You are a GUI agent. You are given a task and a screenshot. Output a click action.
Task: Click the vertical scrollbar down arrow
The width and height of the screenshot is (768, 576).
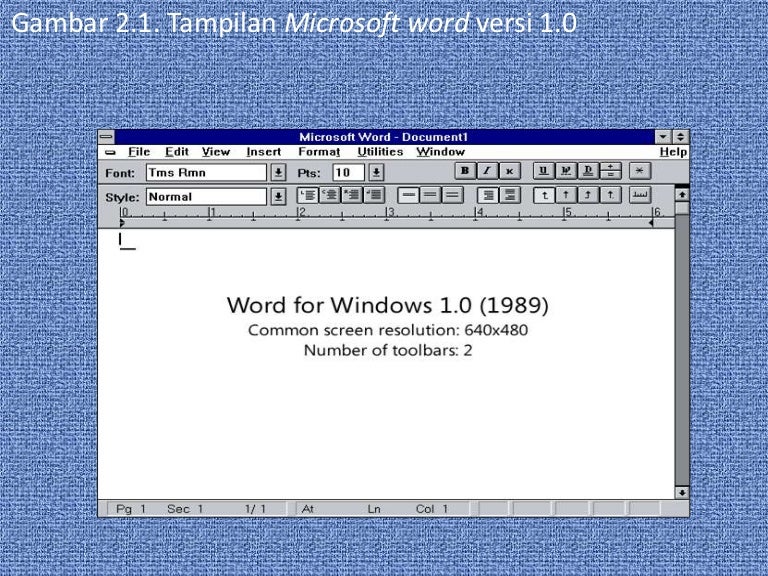pyautogui.click(x=682, y=492)
